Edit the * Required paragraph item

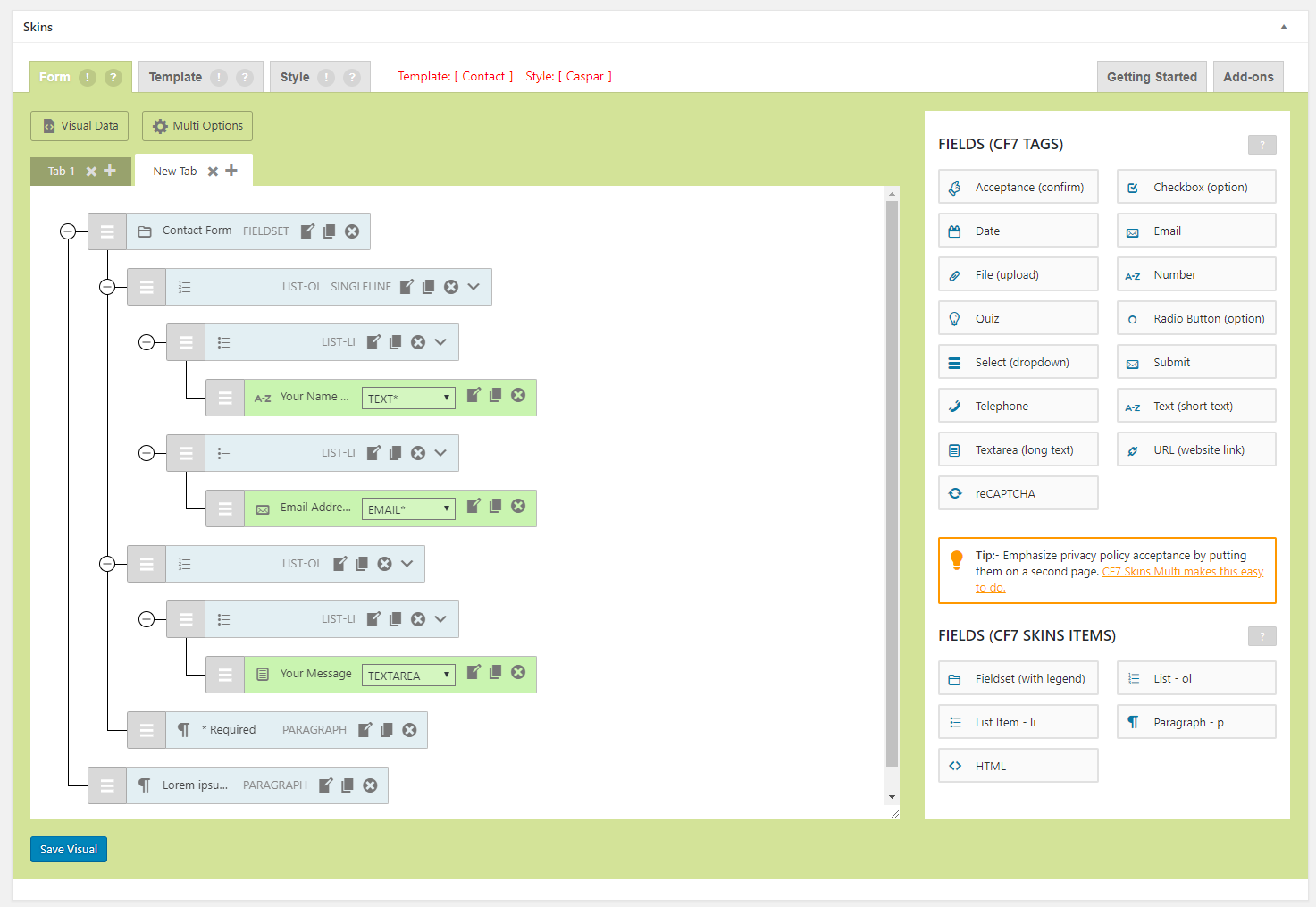(x=365, y=730)
